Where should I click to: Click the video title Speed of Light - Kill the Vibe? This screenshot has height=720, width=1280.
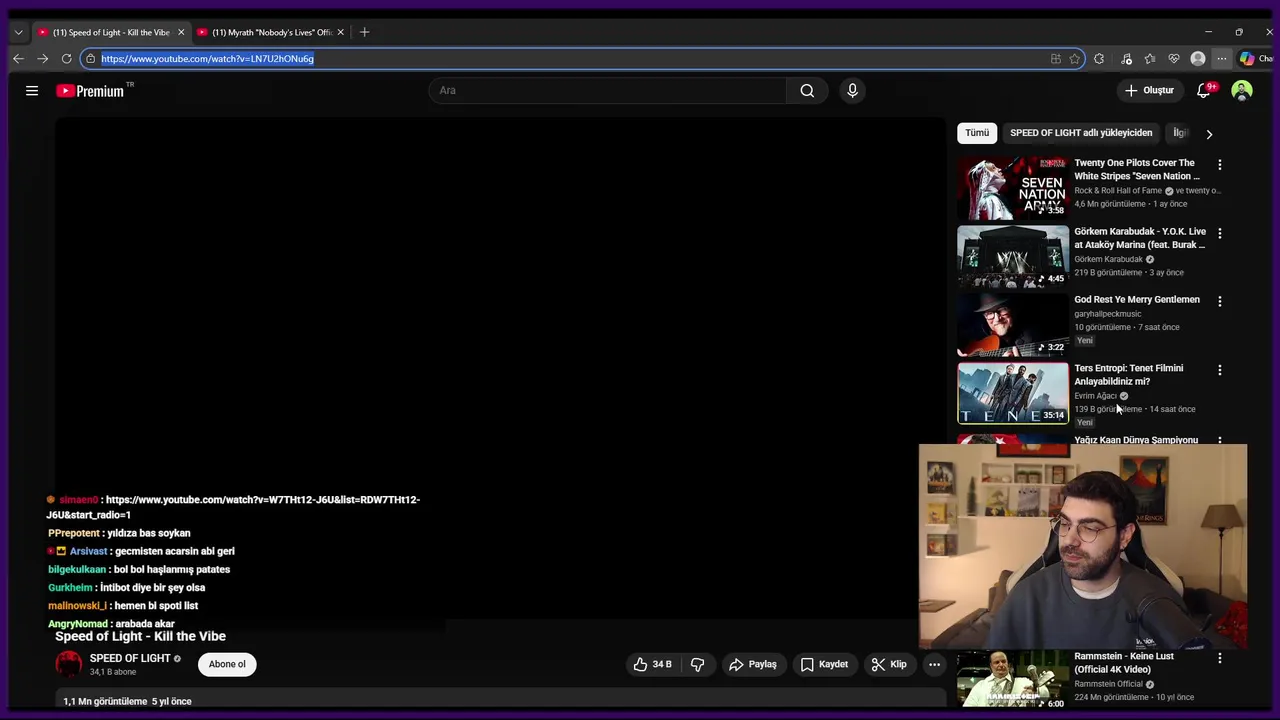(140, 636)
